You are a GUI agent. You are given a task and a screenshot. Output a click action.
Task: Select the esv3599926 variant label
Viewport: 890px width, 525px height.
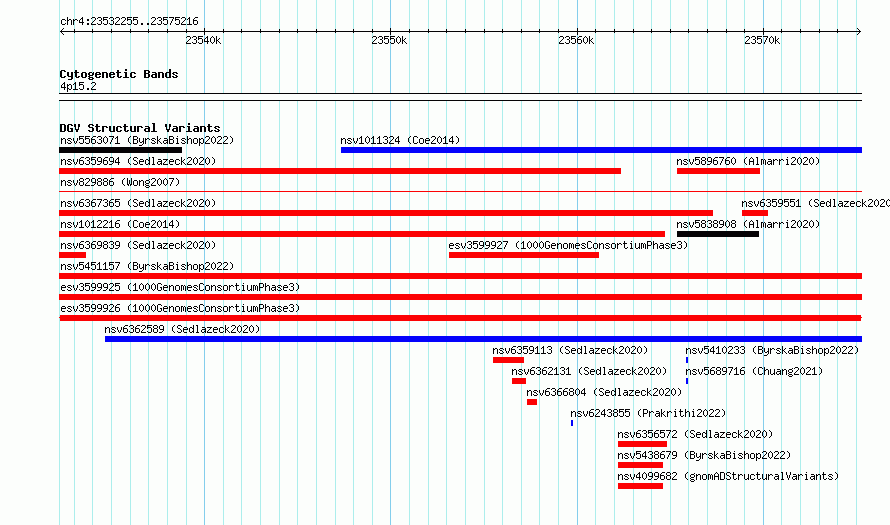point(180,308)
